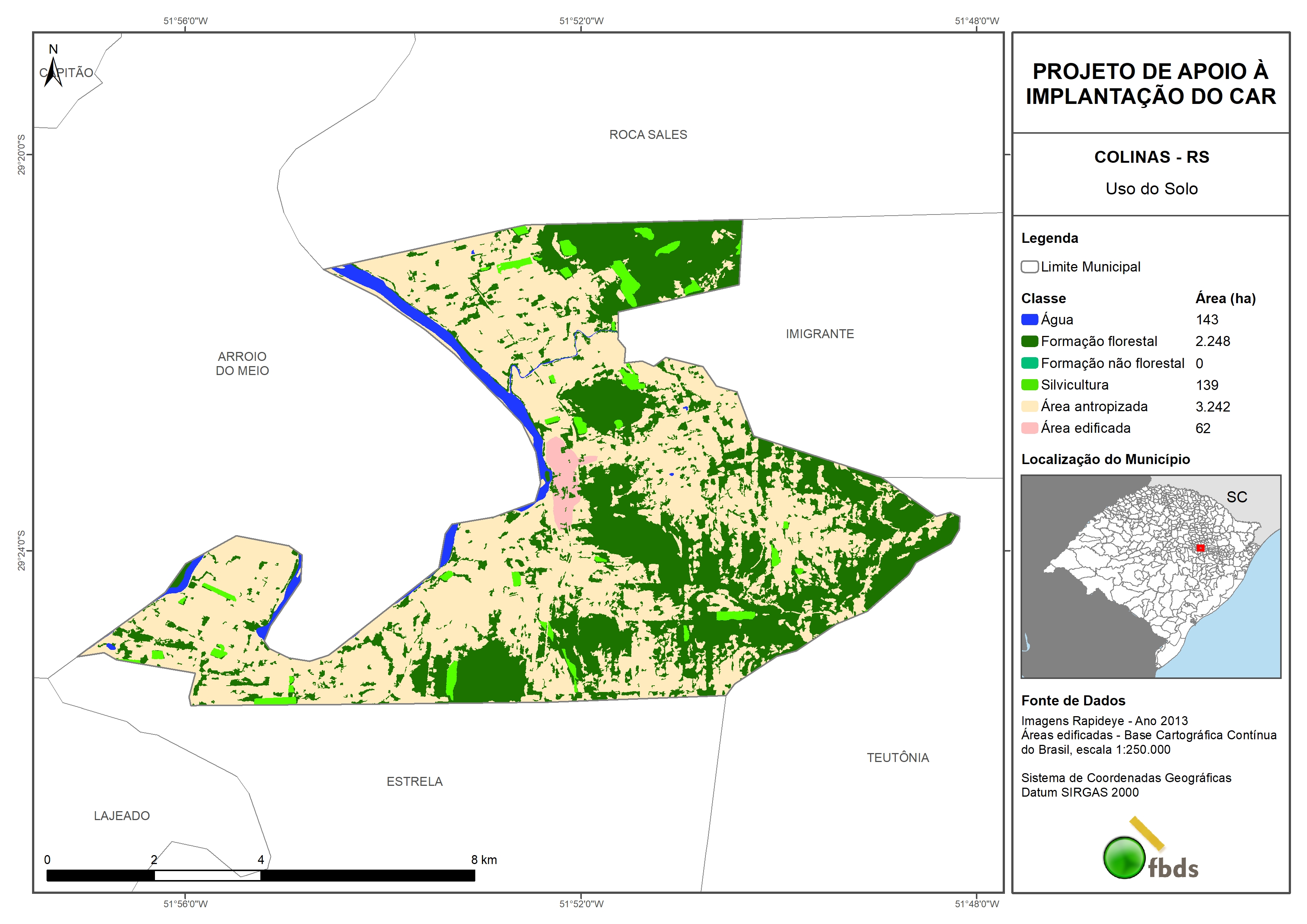Click the red location marker in inset map
The height and width of the screenshot is (924, 1307).
(x=1200, y=548)
